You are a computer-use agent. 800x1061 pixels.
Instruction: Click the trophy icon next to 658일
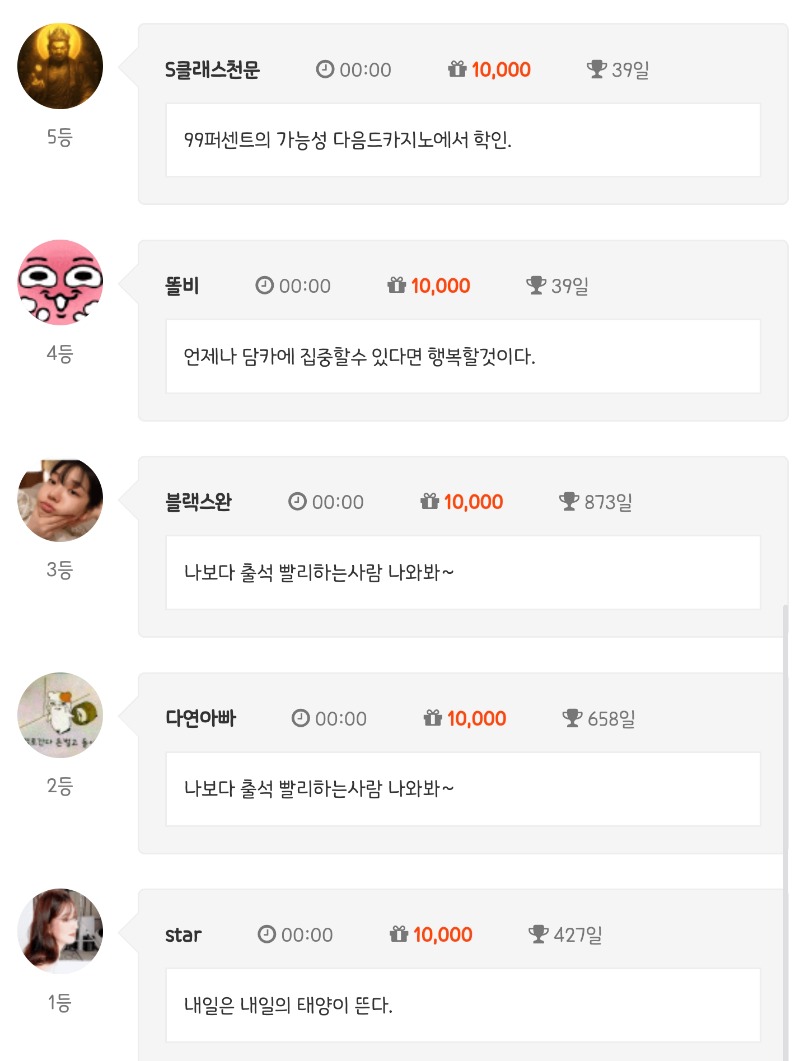tap(572, 718)
